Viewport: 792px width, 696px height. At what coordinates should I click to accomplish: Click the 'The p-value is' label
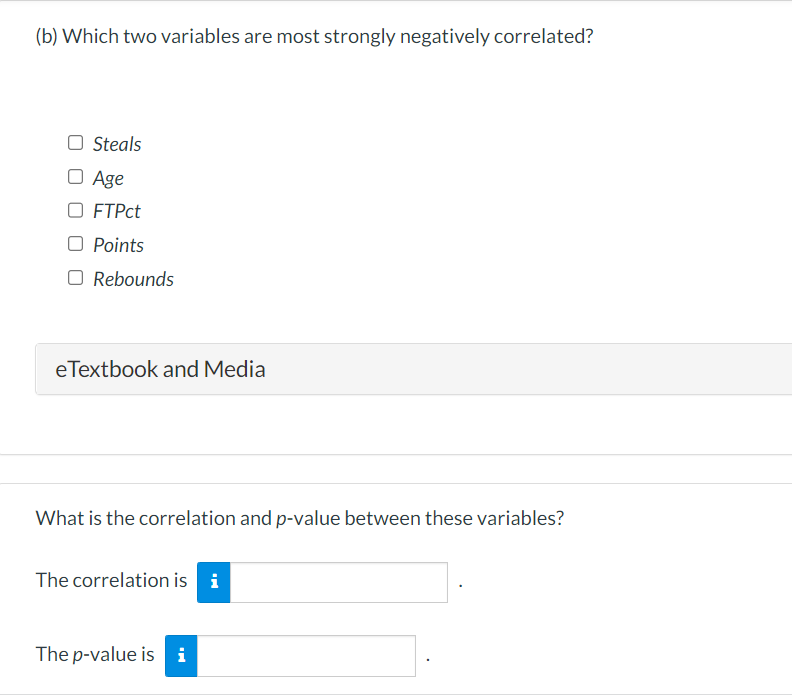coord(95,654)
